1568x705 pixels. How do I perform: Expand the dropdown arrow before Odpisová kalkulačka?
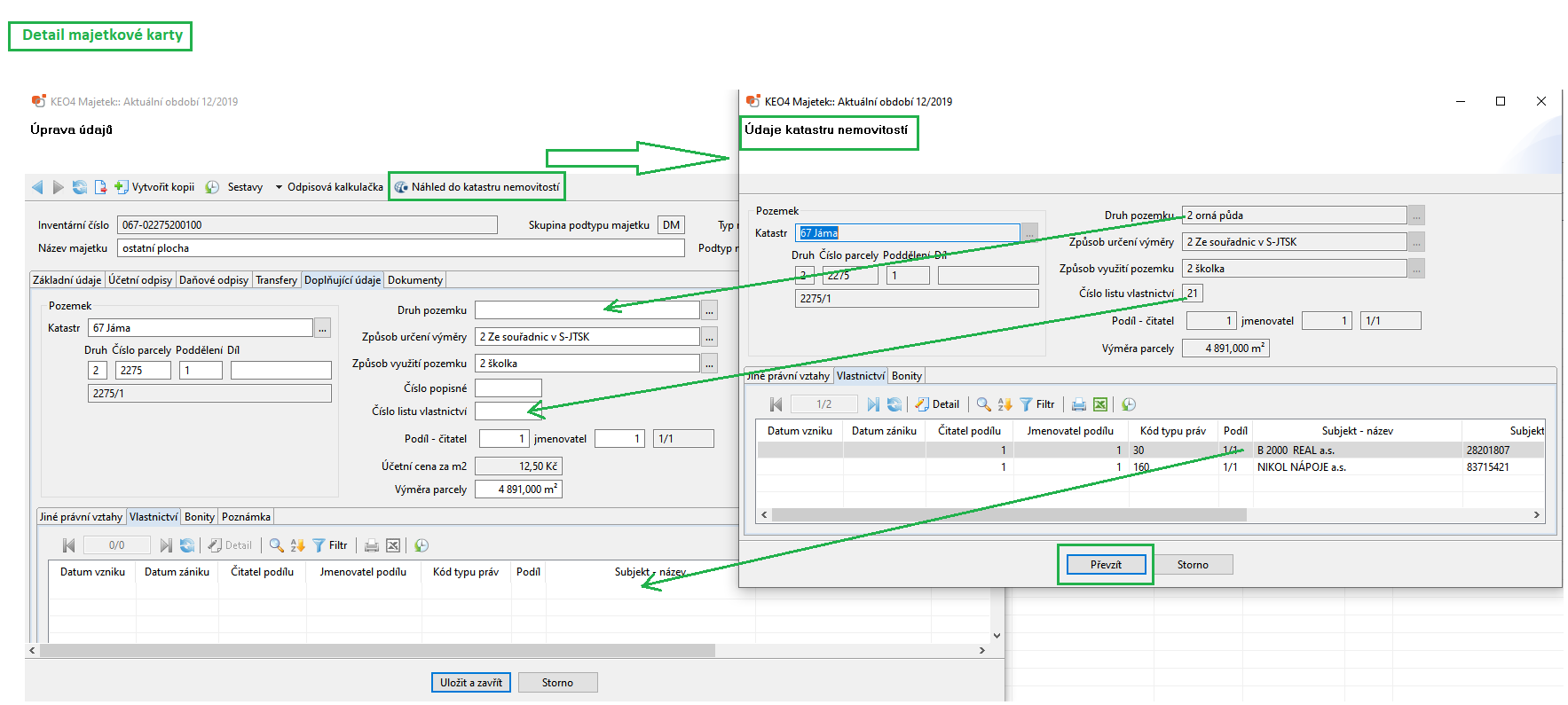(x=279, y=187)
